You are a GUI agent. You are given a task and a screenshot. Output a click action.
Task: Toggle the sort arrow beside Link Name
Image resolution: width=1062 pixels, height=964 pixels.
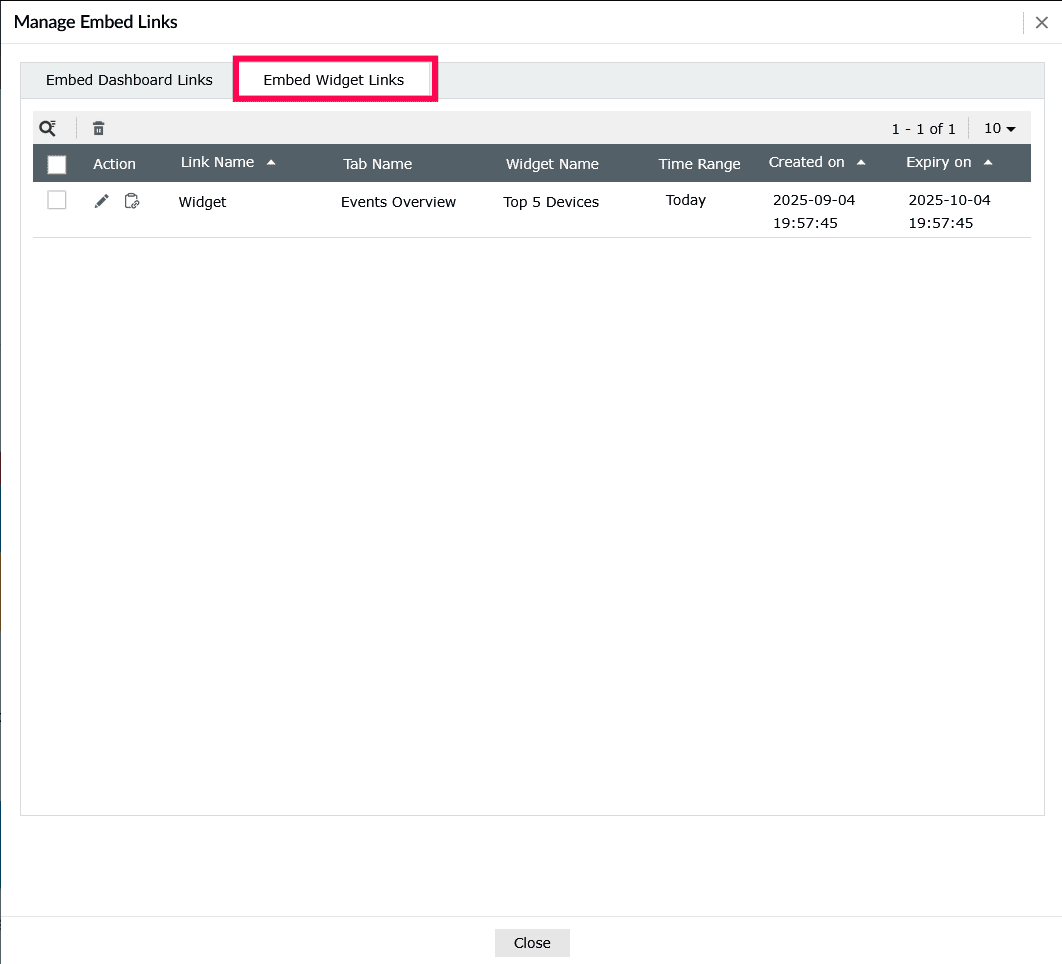271,160
